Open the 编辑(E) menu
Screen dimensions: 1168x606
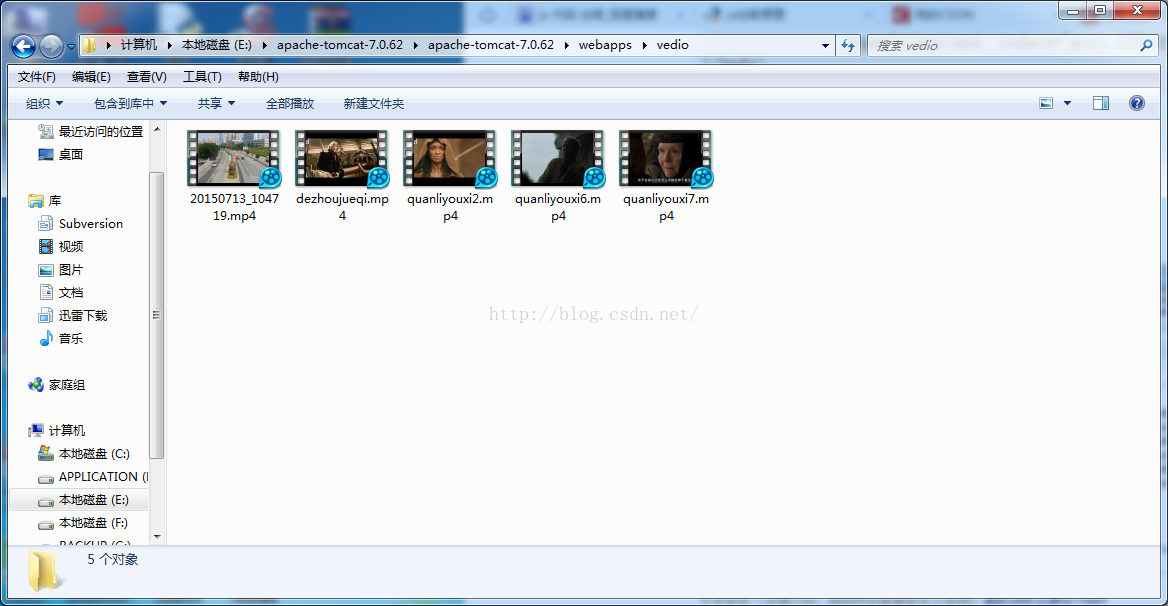[91, 77]
